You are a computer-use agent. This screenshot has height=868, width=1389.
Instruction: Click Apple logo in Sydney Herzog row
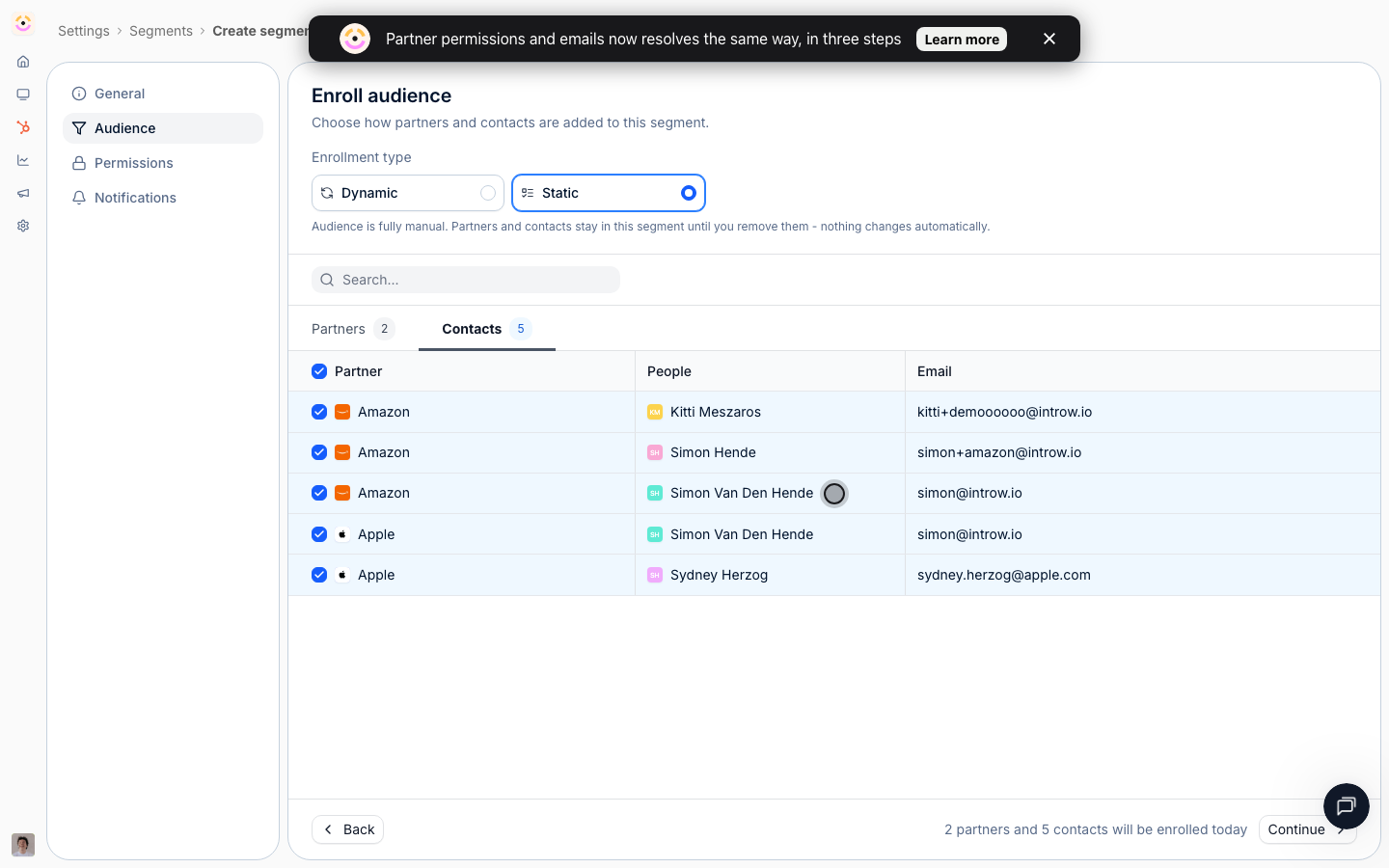click(x=342, y=575)
